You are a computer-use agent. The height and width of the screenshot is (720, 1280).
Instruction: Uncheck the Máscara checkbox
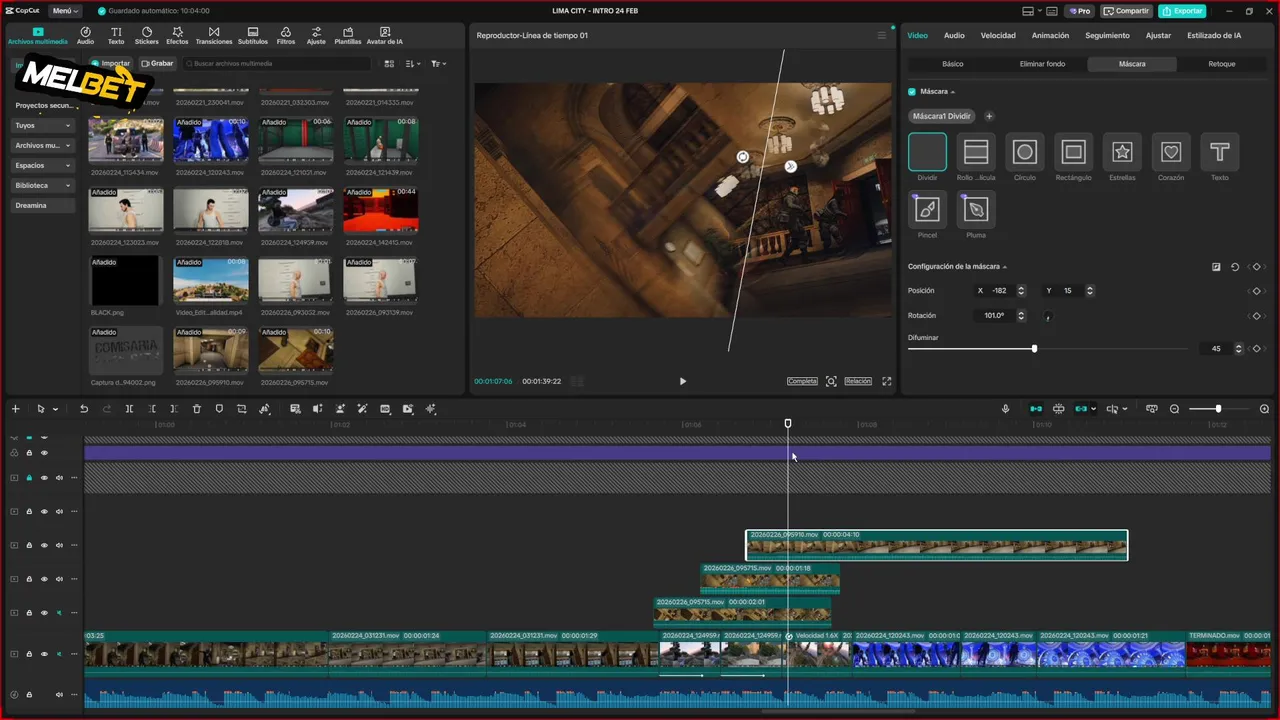912,91
